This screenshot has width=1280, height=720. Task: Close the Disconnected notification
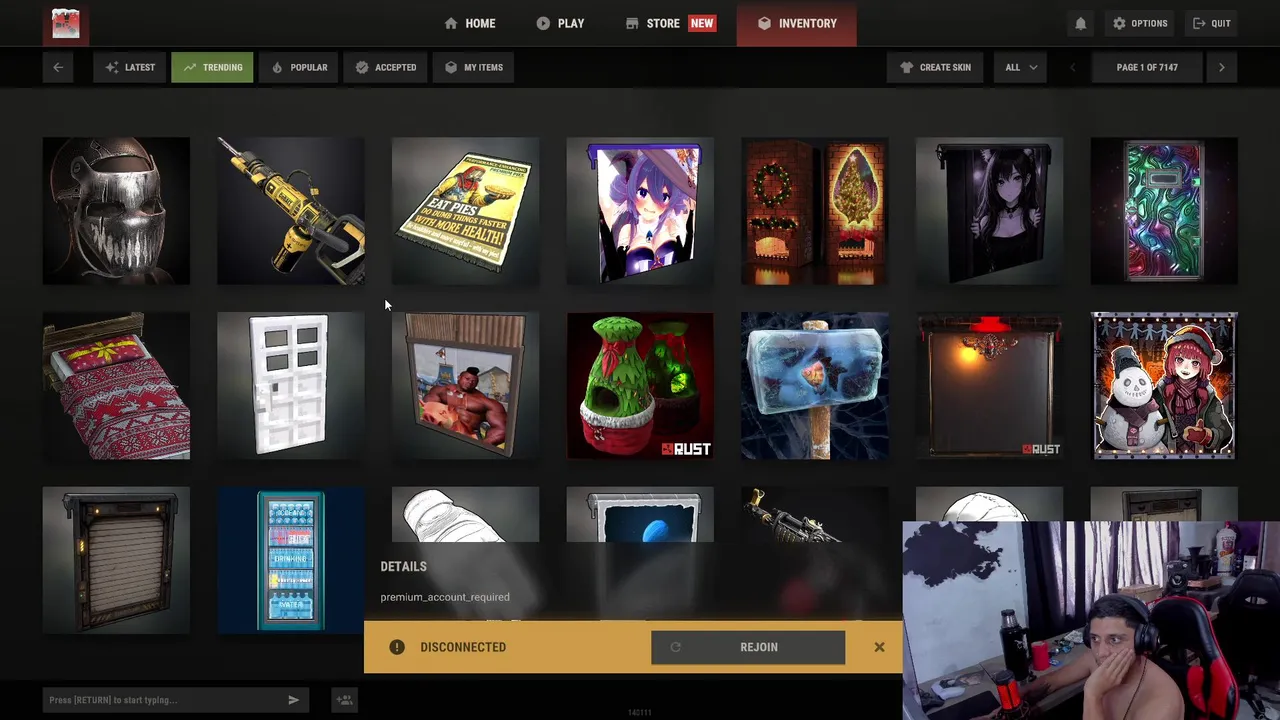[x=879, y=647]
